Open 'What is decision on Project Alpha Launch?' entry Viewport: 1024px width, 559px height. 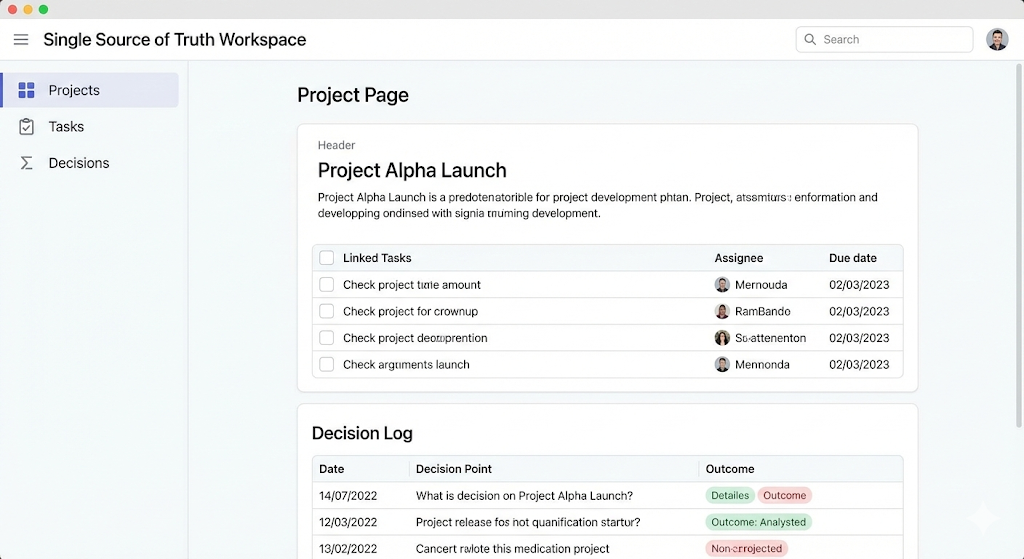[524, 495]
